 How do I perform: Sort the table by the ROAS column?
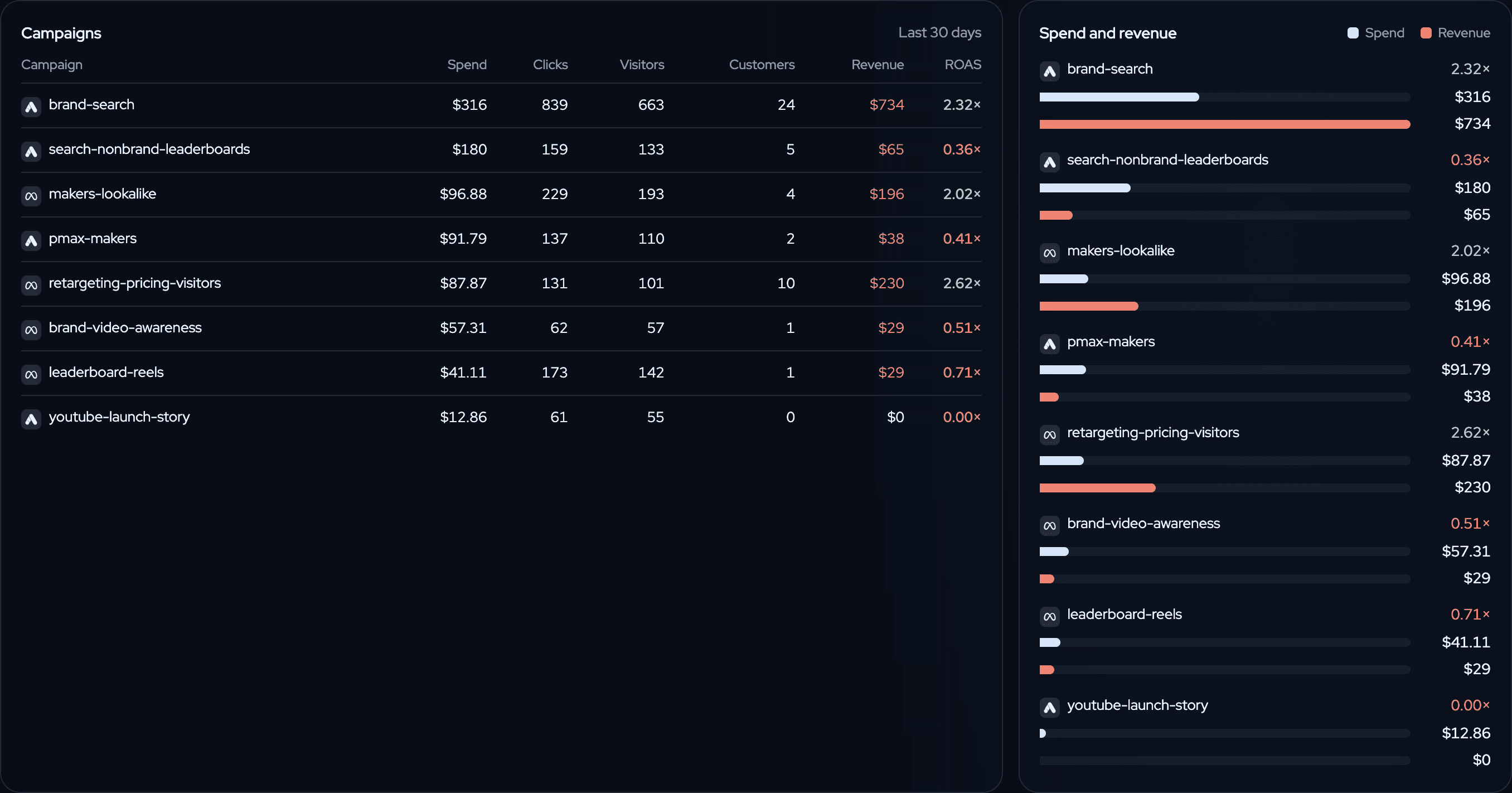963,65
